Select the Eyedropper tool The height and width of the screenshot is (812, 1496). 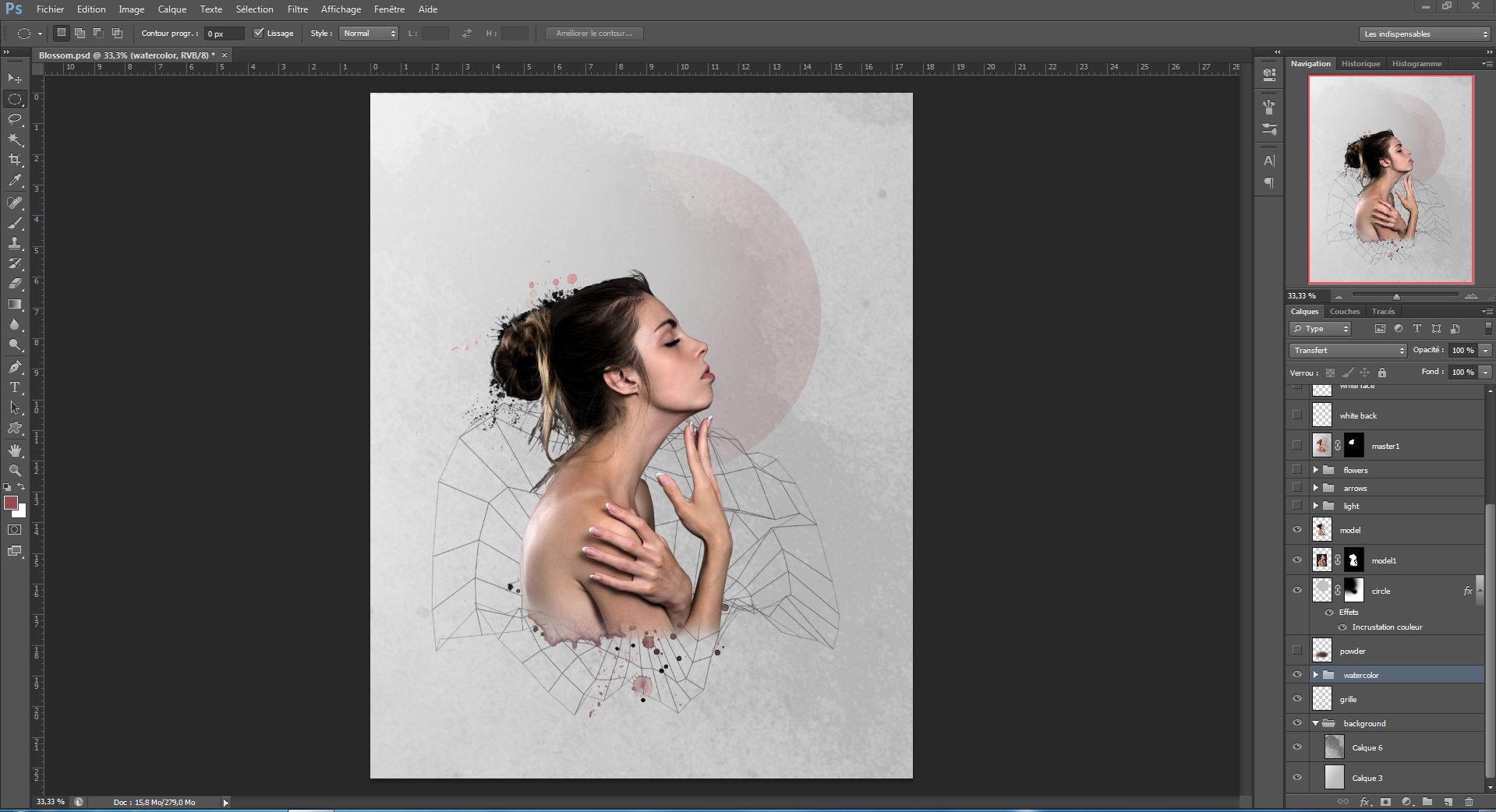point(15,180)
